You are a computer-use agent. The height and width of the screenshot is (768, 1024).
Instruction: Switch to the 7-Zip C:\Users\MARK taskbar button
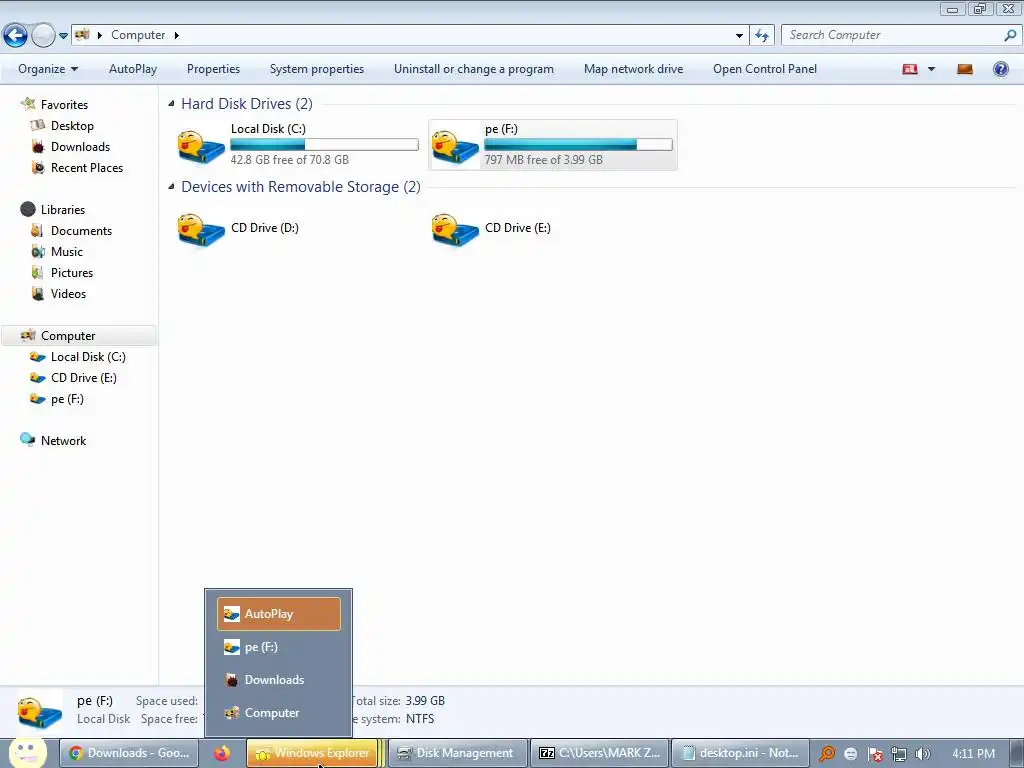pos(600,753)
